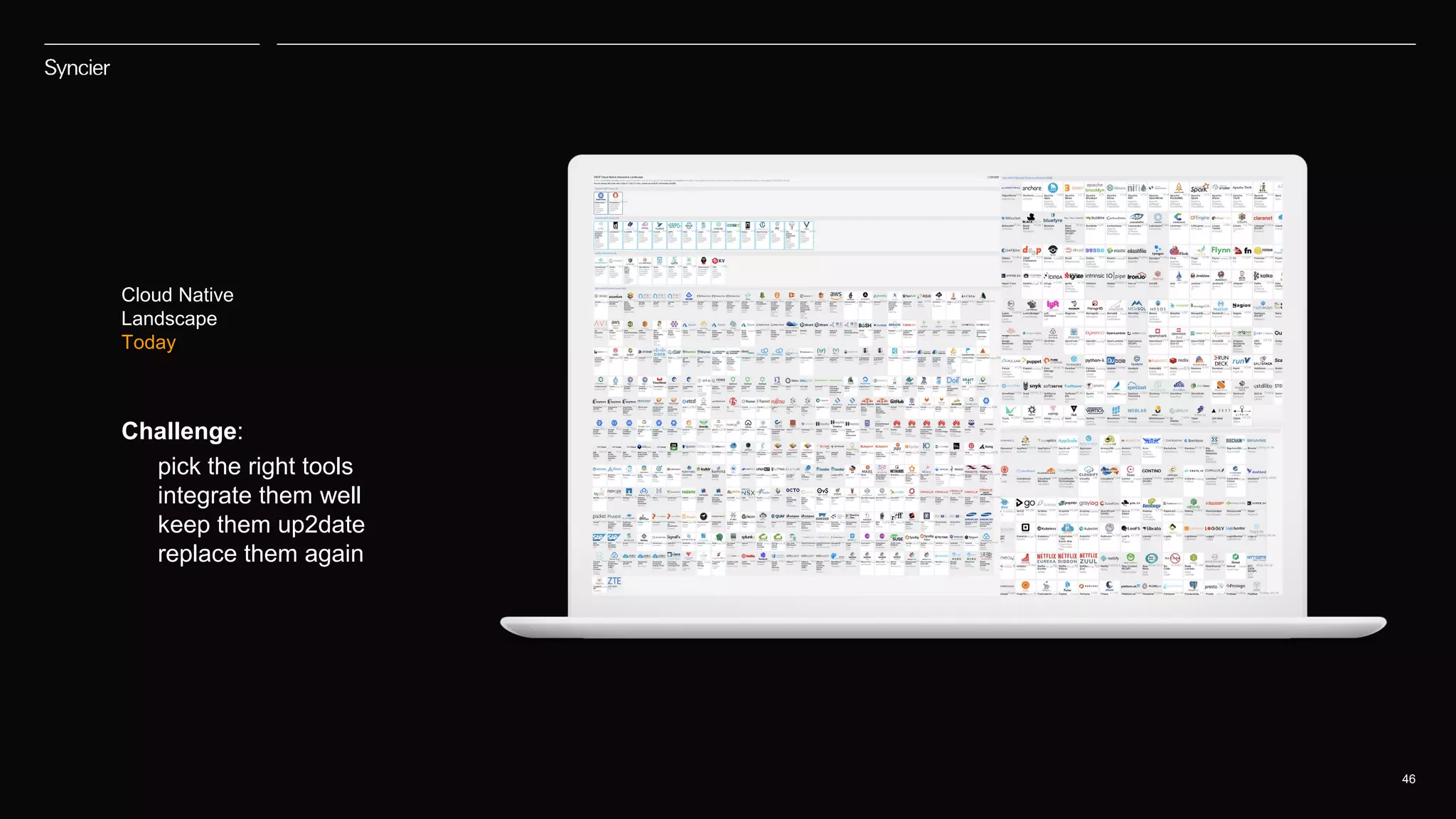Click the Nagios logo tile

(x=1241, y=306)
